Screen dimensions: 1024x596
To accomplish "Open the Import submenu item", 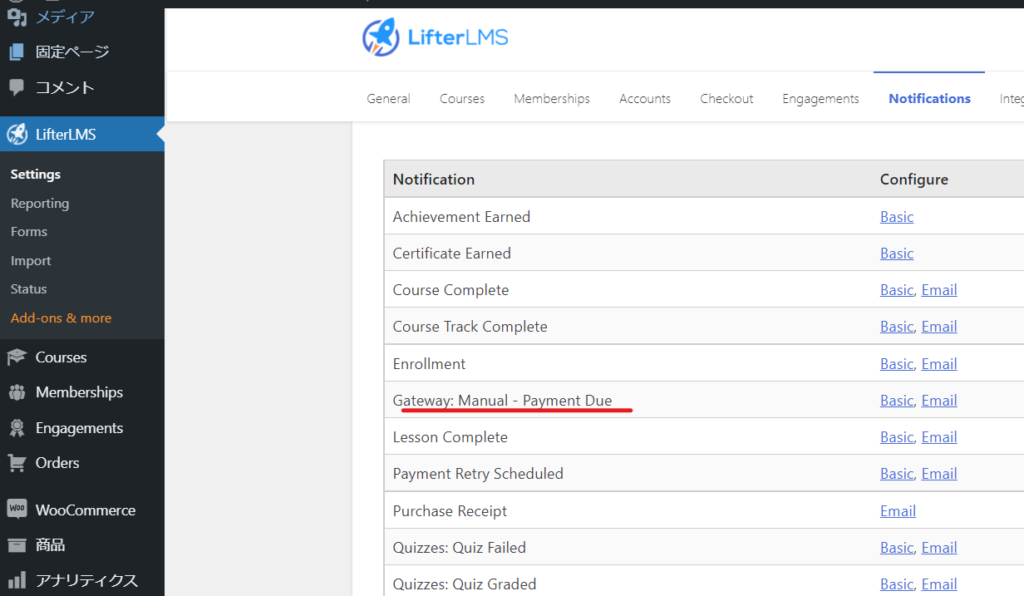I will coord(31,260).
